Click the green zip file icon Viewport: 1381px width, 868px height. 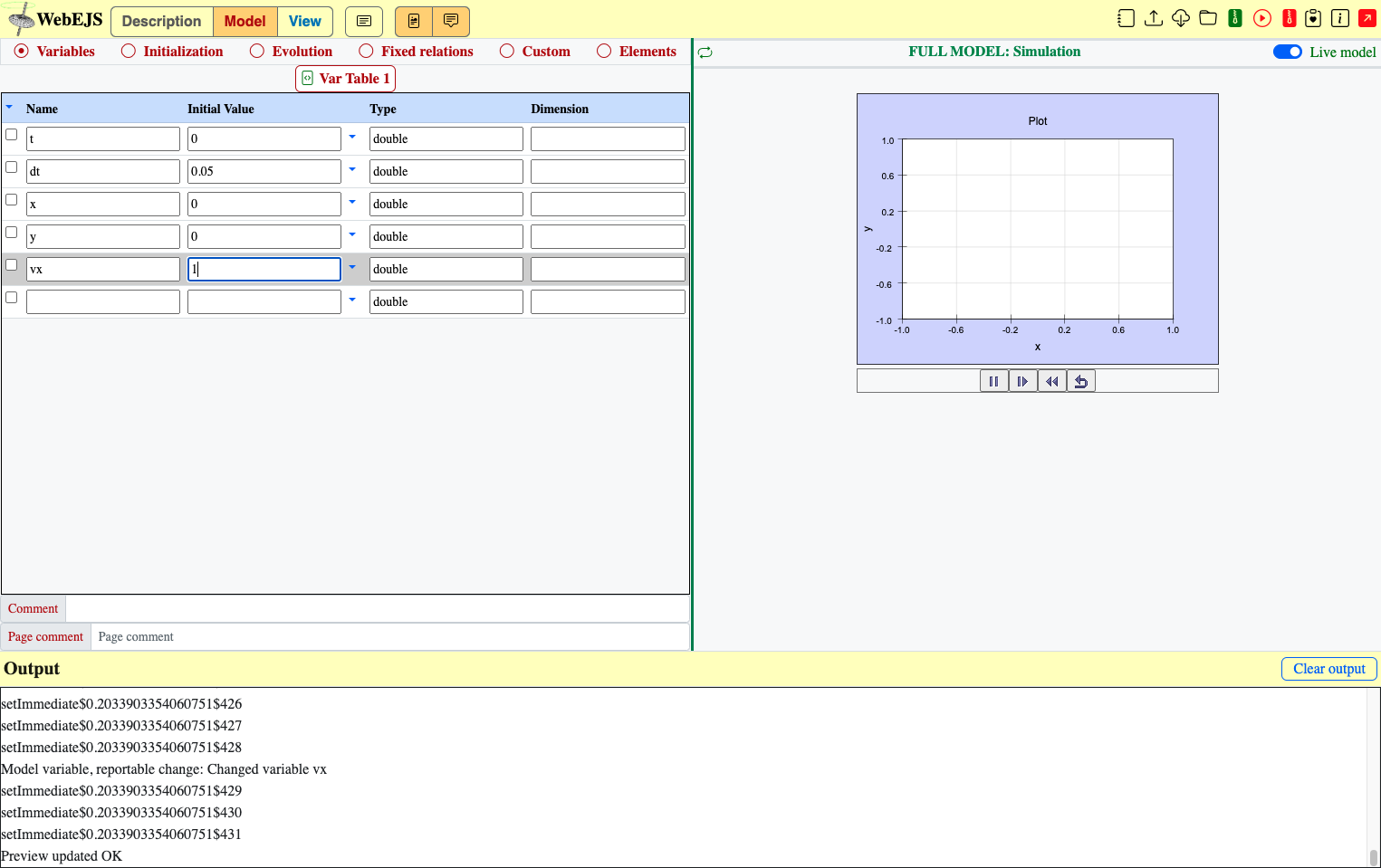(1234, 18)
